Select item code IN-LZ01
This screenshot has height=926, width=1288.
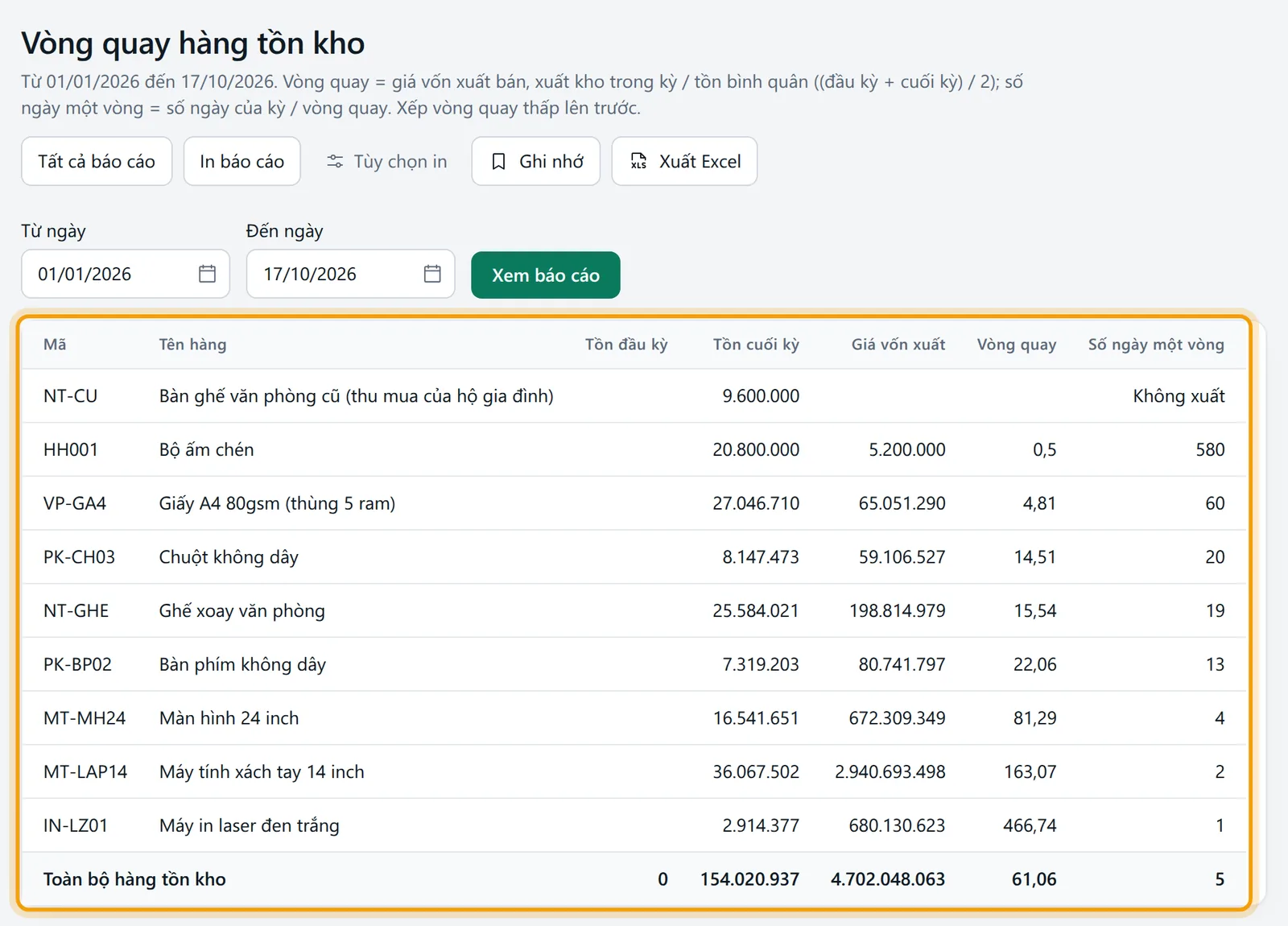tap(76, 825)
